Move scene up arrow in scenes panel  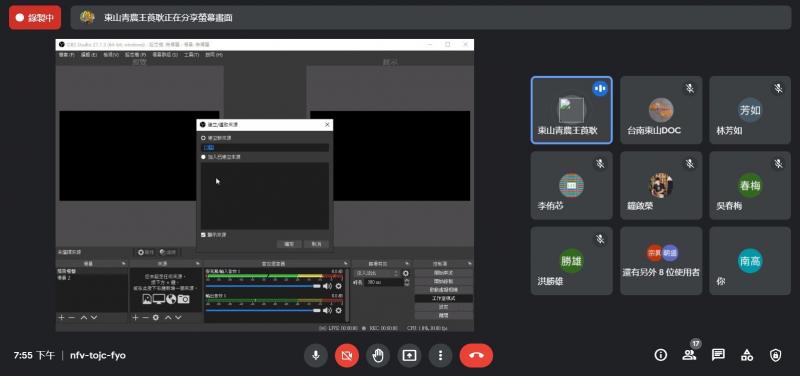[x=84, y=317]
